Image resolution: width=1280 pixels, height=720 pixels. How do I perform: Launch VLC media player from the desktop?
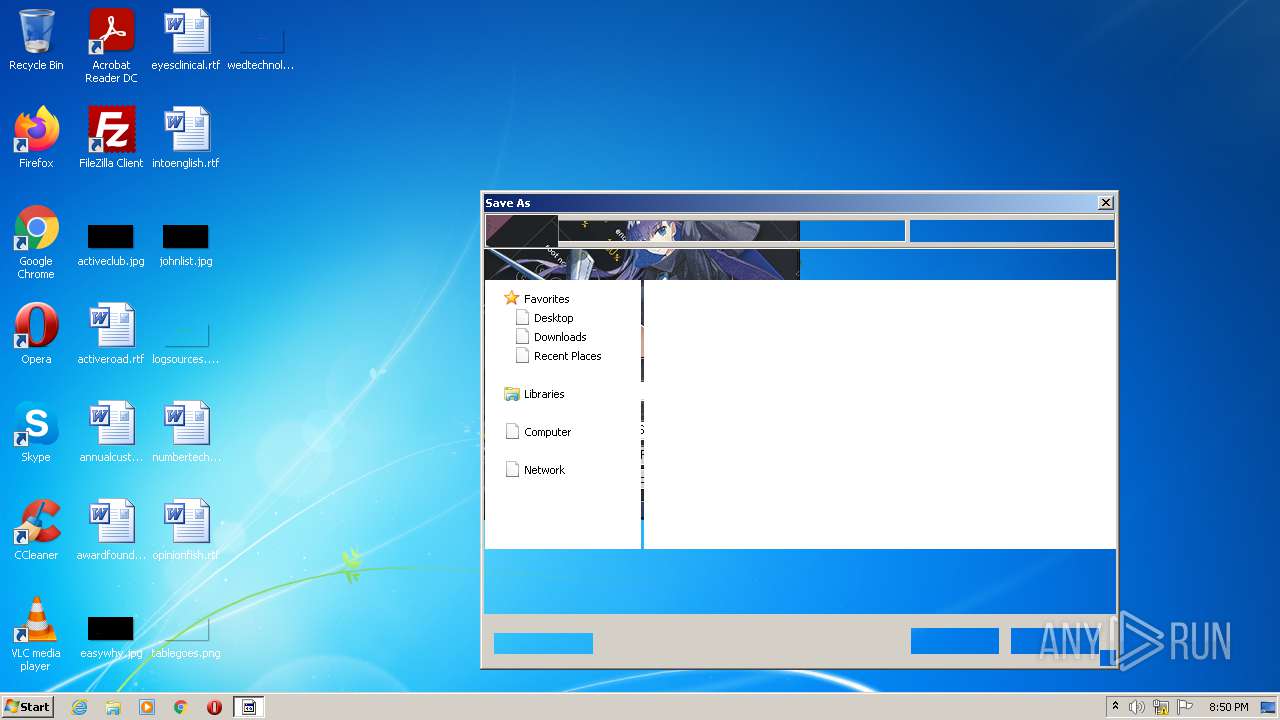[x=36, y=634]
